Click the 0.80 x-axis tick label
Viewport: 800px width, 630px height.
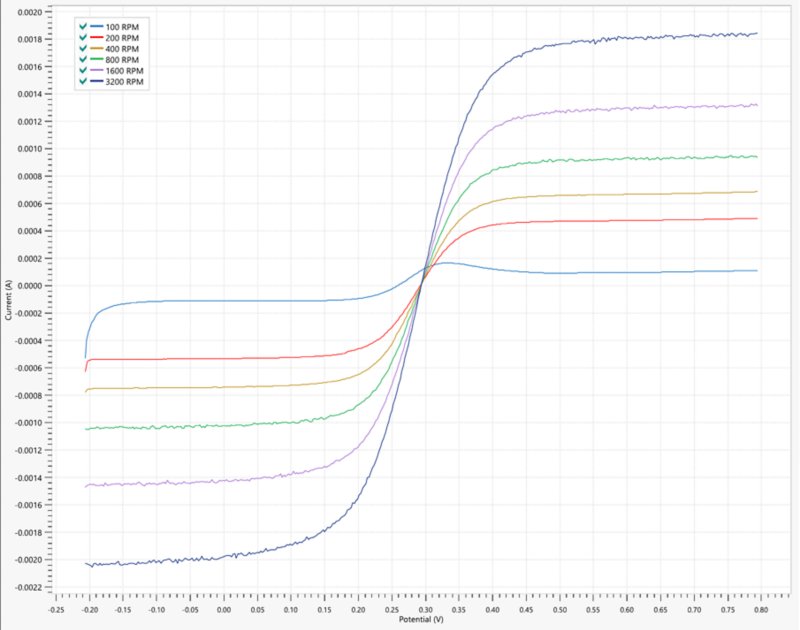coord(761,610)
